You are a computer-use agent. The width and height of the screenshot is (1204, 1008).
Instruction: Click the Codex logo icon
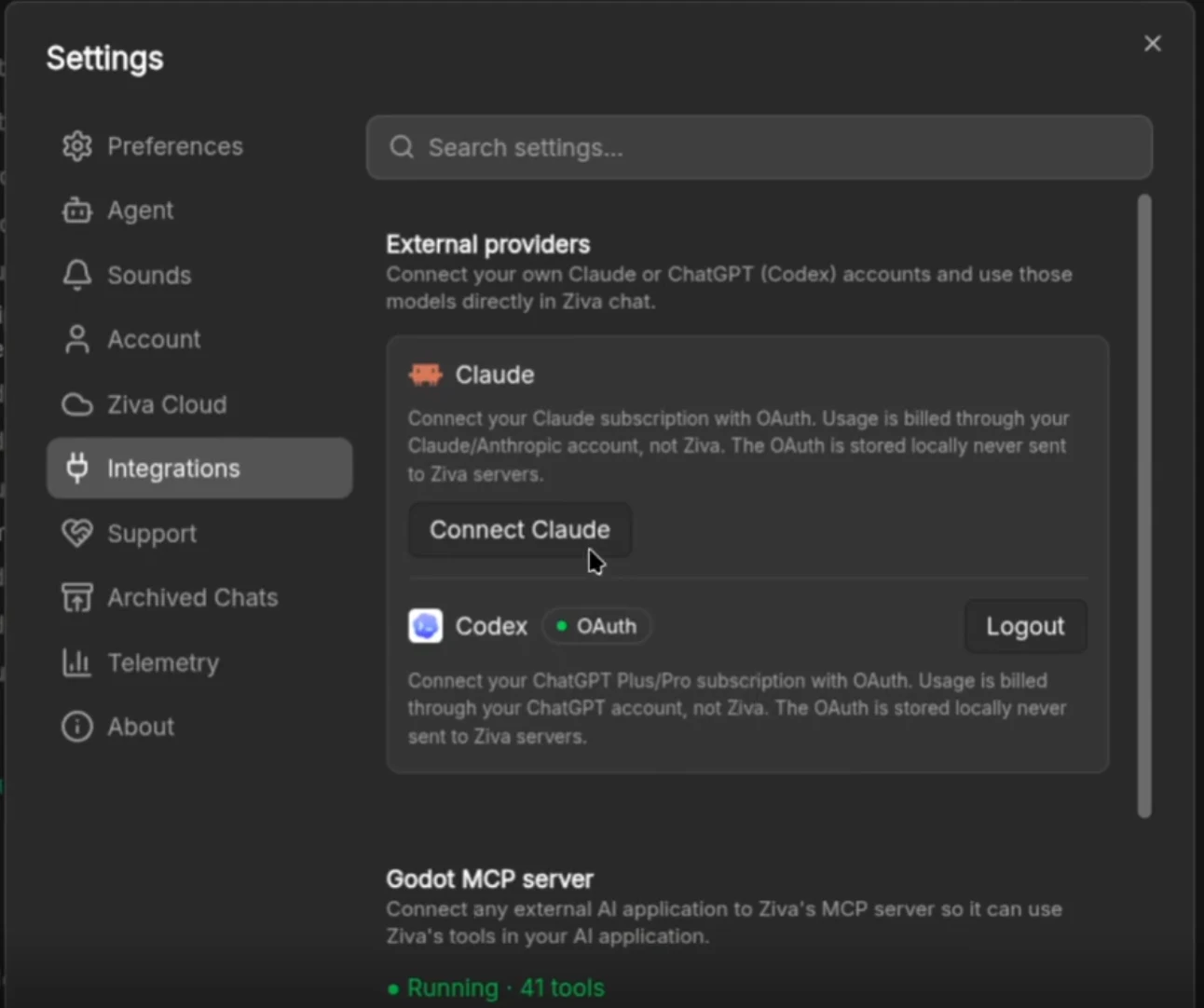tap(426, 626)
